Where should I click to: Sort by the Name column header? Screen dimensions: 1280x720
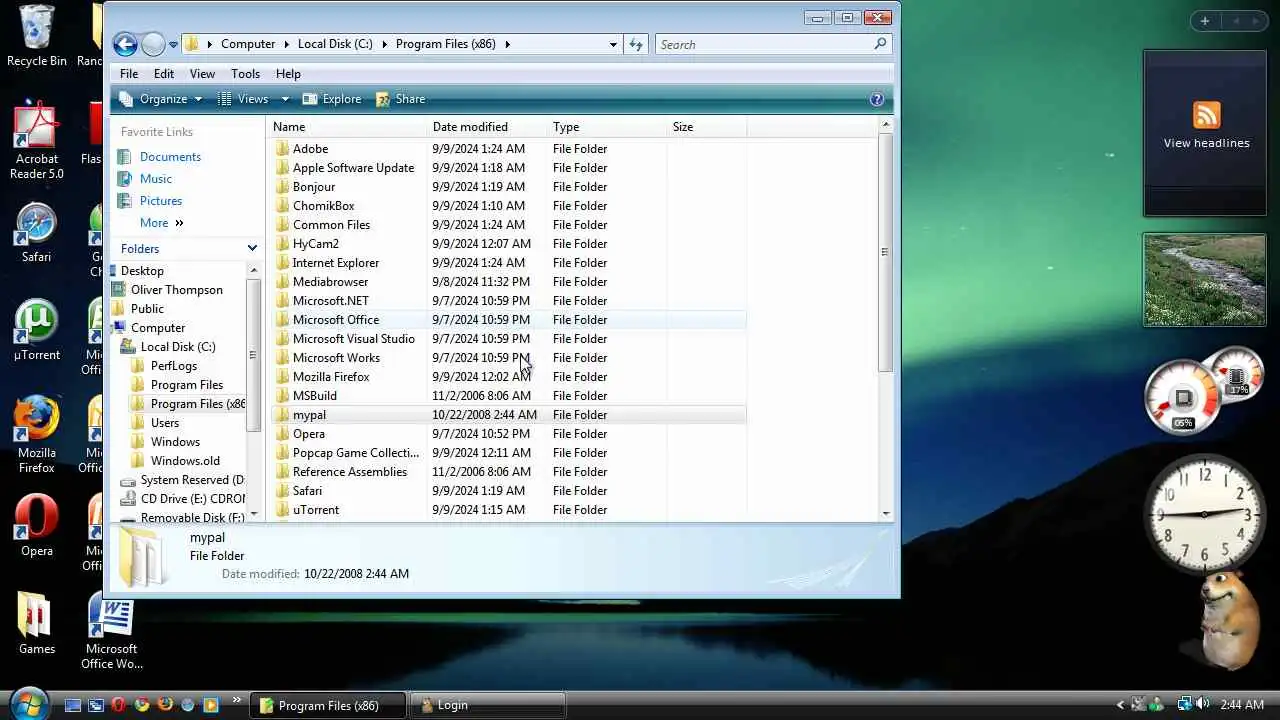pos(347,127)
